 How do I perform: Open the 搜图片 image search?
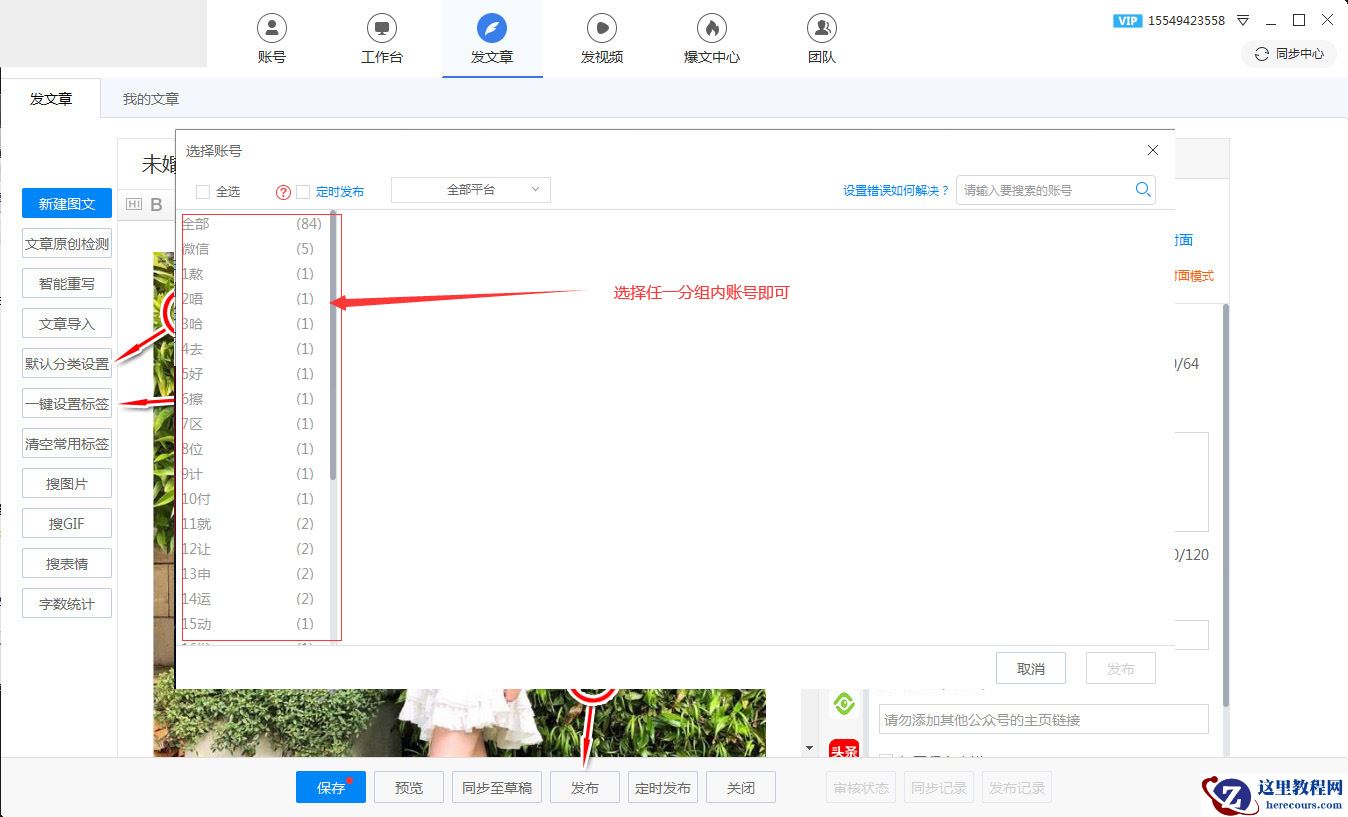coord(67,483)
